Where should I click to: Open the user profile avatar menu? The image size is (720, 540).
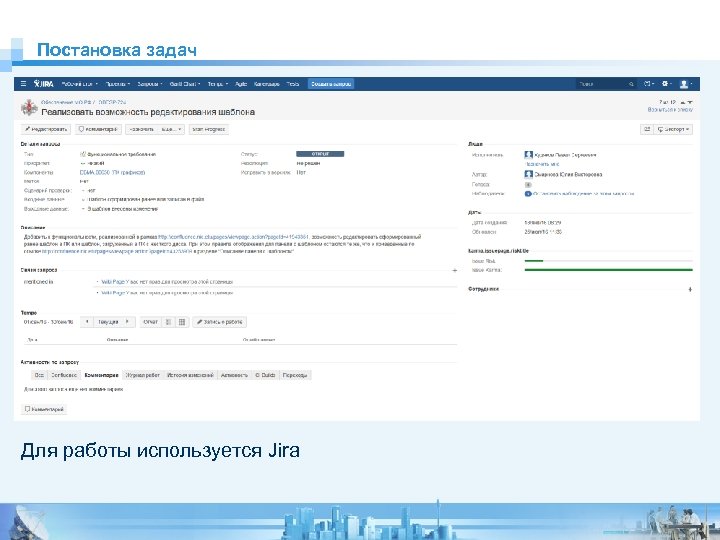pyautogui.click(x=686, y=84)
